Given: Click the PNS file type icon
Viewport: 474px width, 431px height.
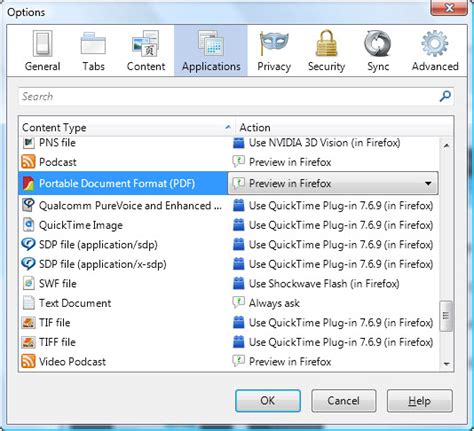Looking at the screenshot, I should [x=28, y=143].
